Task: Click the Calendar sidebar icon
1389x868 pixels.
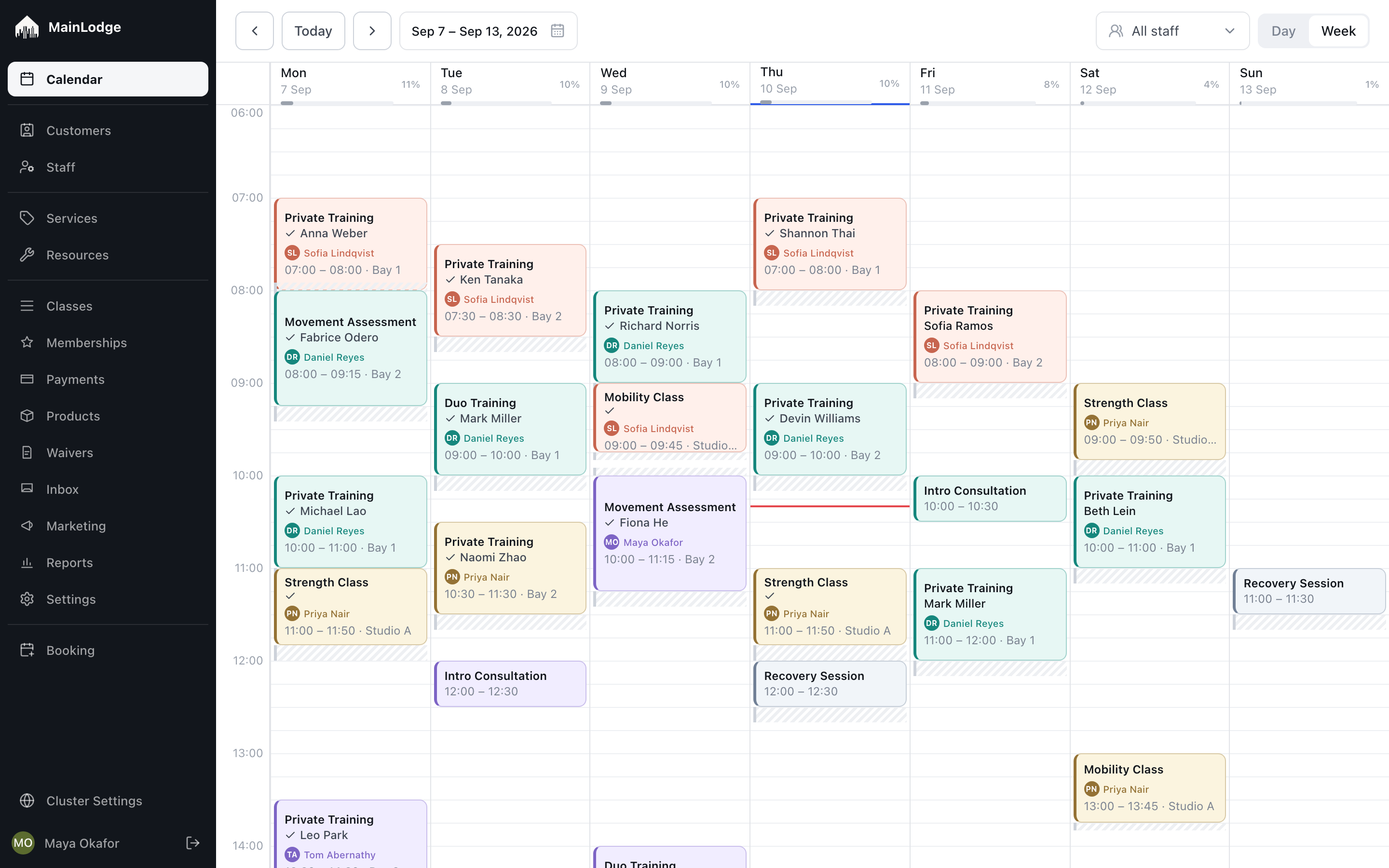Action: coord(27,79)
